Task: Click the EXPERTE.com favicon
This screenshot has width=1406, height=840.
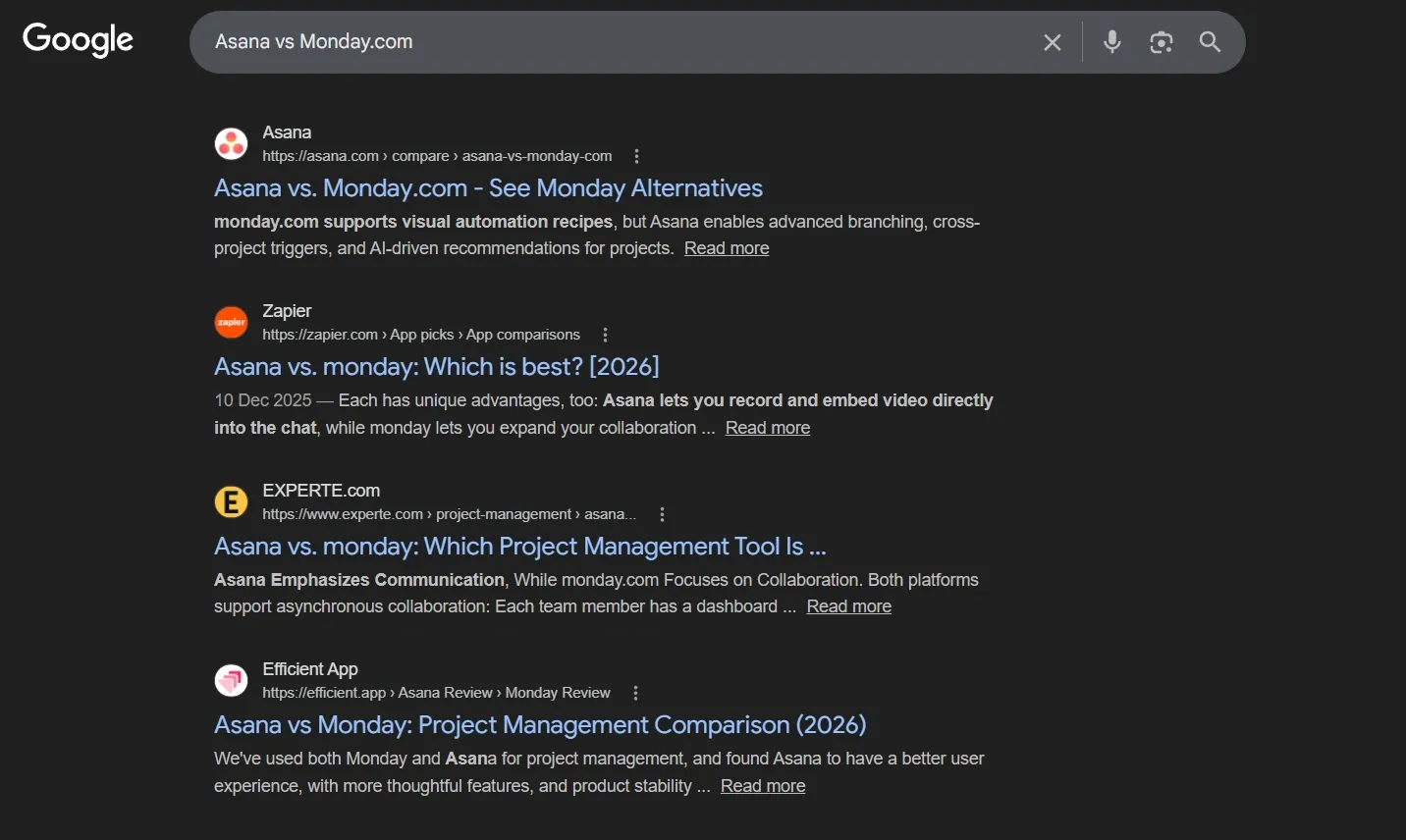Action: pos(231,501)
